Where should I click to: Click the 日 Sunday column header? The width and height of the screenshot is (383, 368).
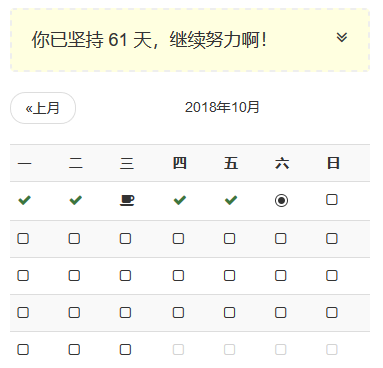coord(333,163)
